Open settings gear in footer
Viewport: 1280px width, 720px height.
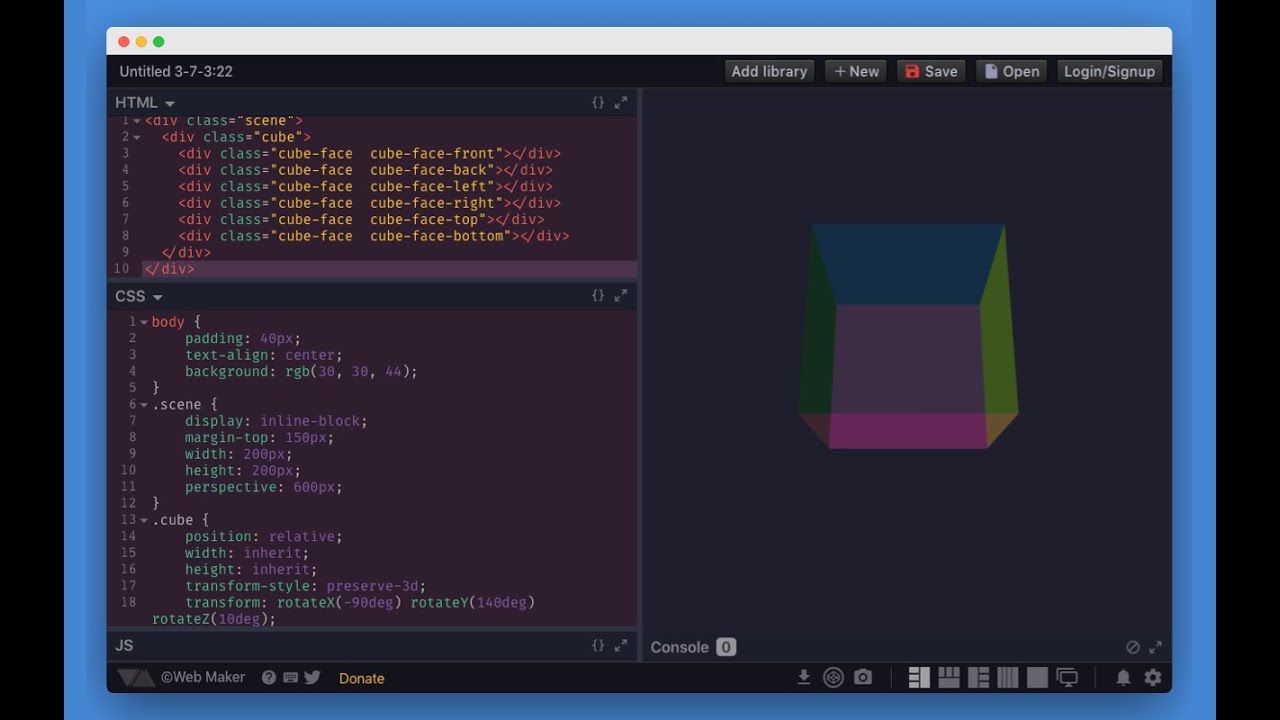point(1153,678)
